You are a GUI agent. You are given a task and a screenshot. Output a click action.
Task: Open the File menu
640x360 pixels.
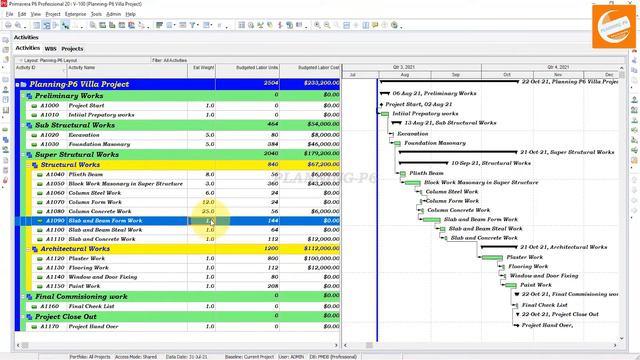(x=9, y=14)
